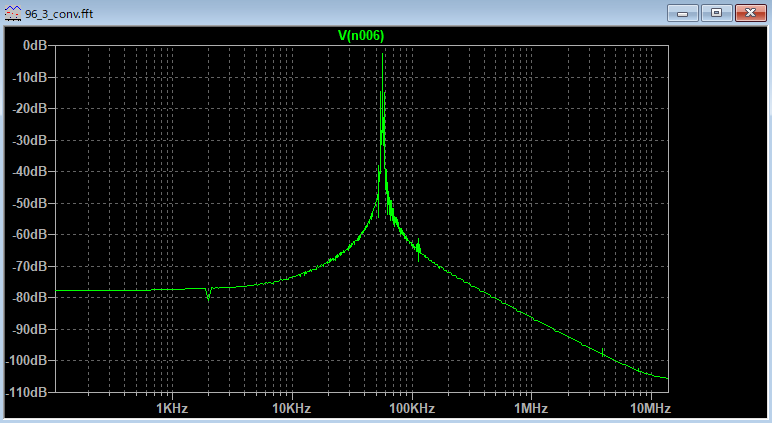Screen dimensions: 772x423
Task: Click the -20dB axis label
Action: (30, 108)
